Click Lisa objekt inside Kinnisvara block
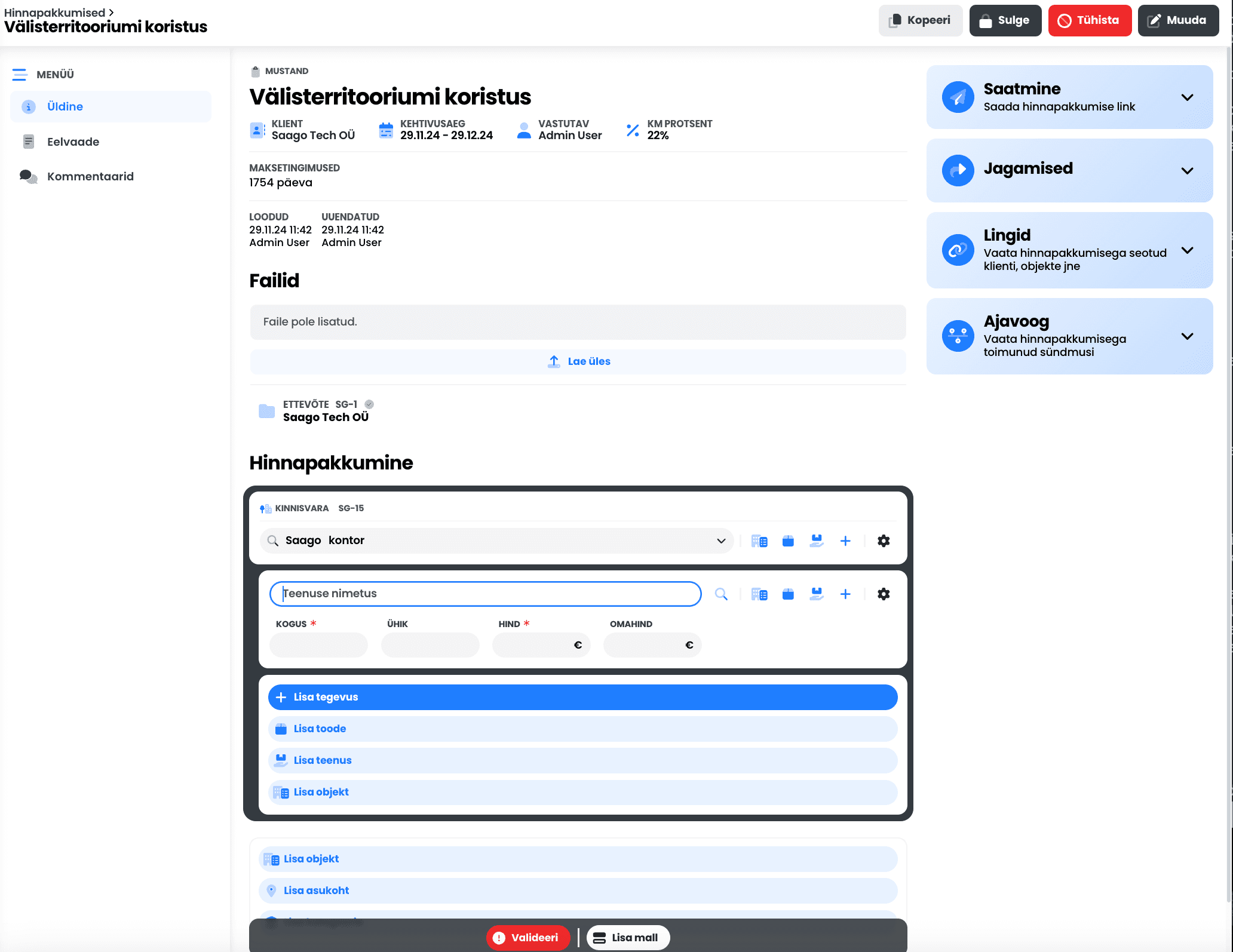Image resolution: width=1233 pixels, height=952 pixels. coord(582,792)
